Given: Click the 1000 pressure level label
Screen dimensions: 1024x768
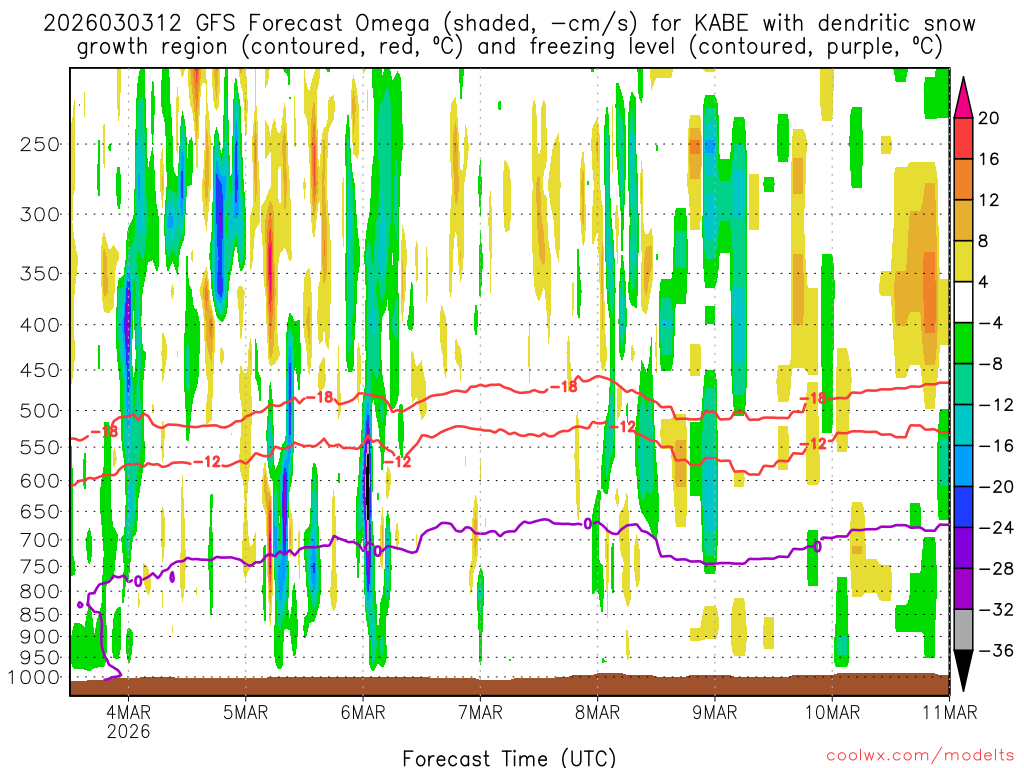Looking at the screenshot, I should (x=34, y=678).
